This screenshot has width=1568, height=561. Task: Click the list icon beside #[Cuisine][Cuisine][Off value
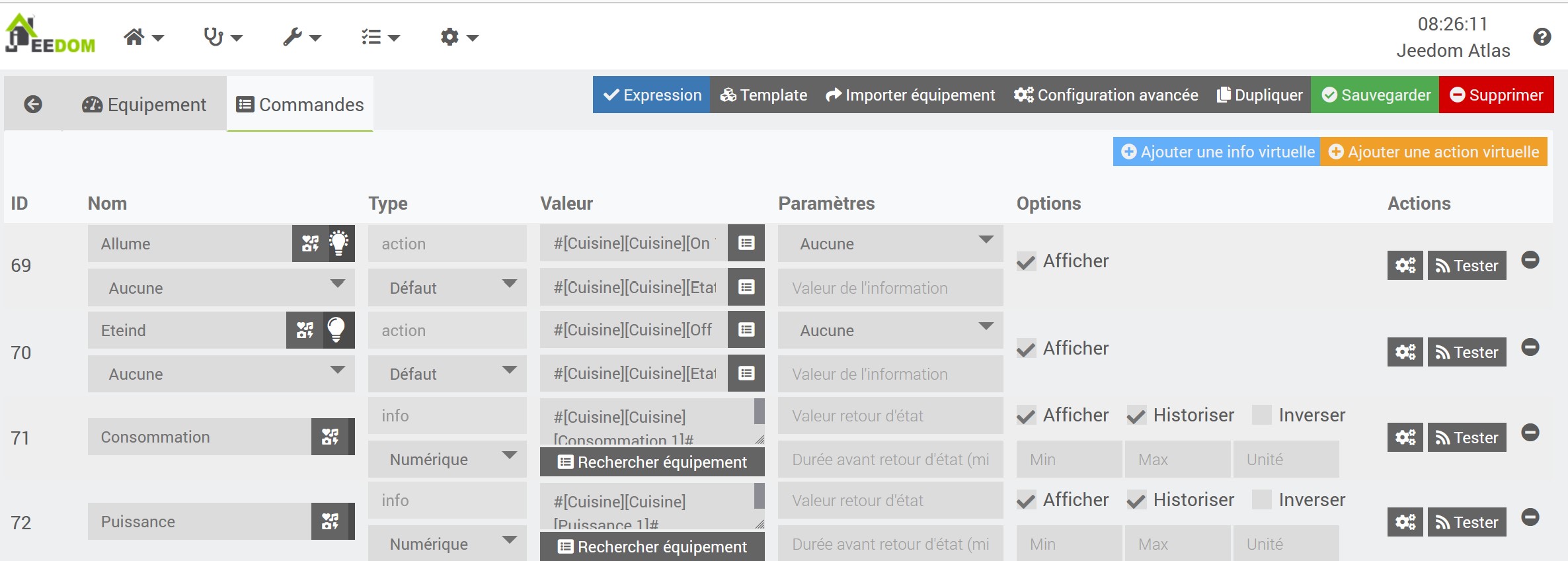coord(746,330)
